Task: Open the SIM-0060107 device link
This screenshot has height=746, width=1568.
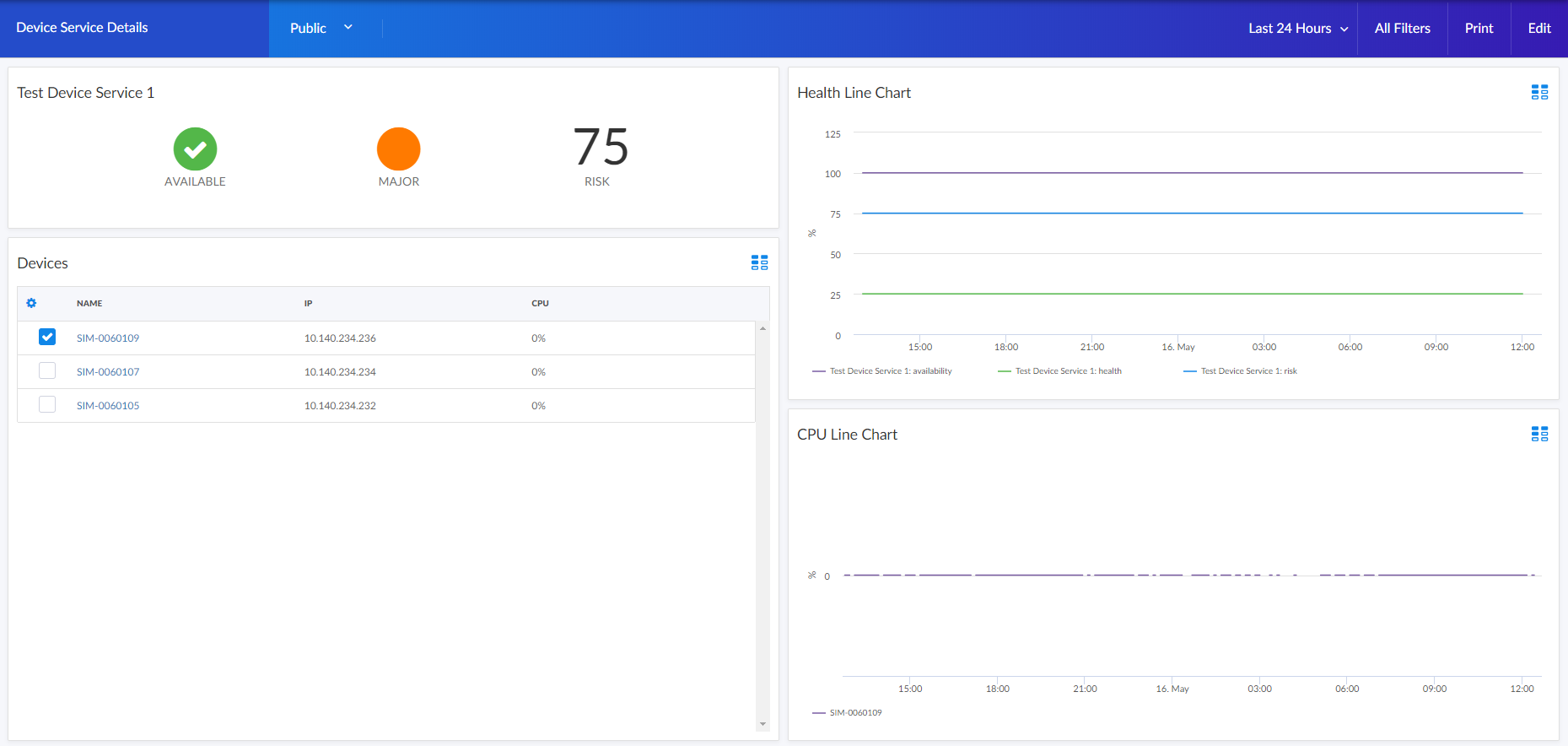Action: 108,371
